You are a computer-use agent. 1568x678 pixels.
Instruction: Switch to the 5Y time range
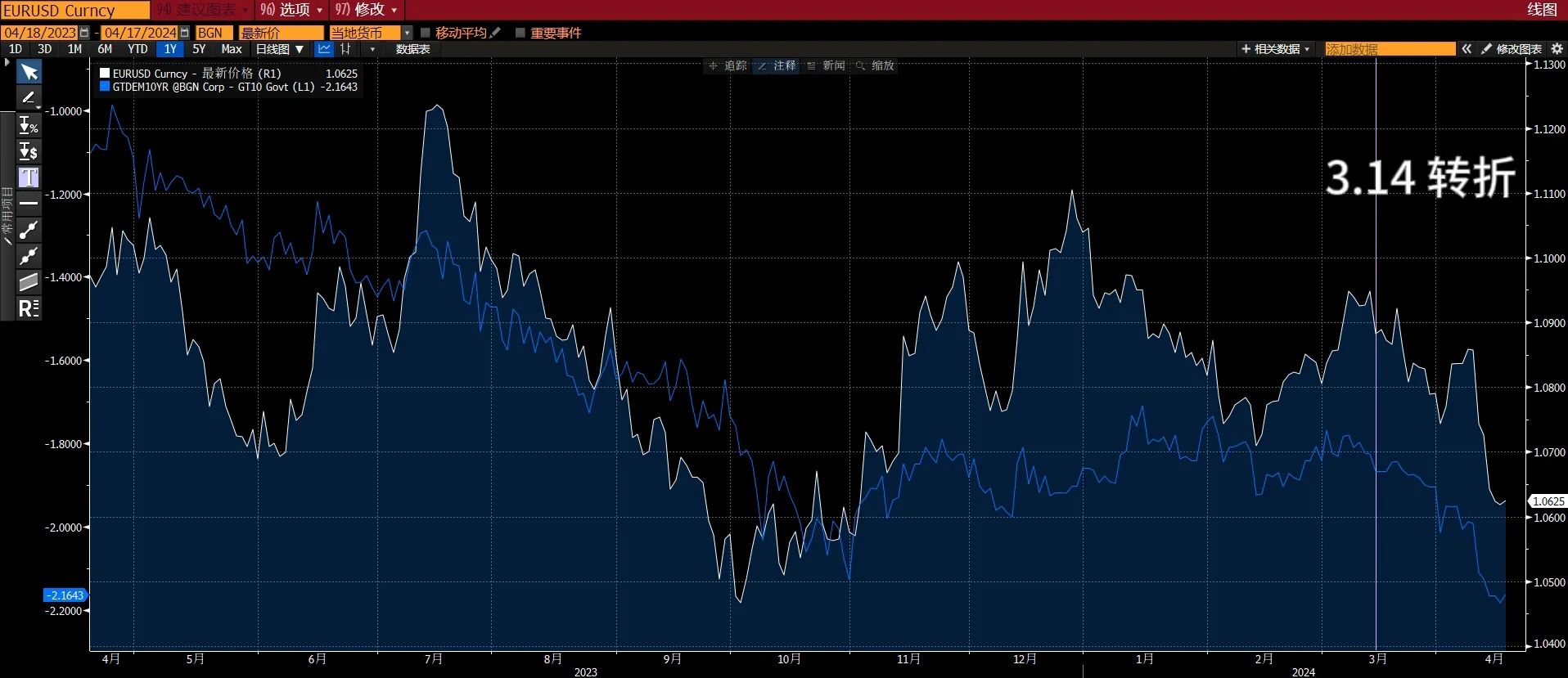pos(199,49)
